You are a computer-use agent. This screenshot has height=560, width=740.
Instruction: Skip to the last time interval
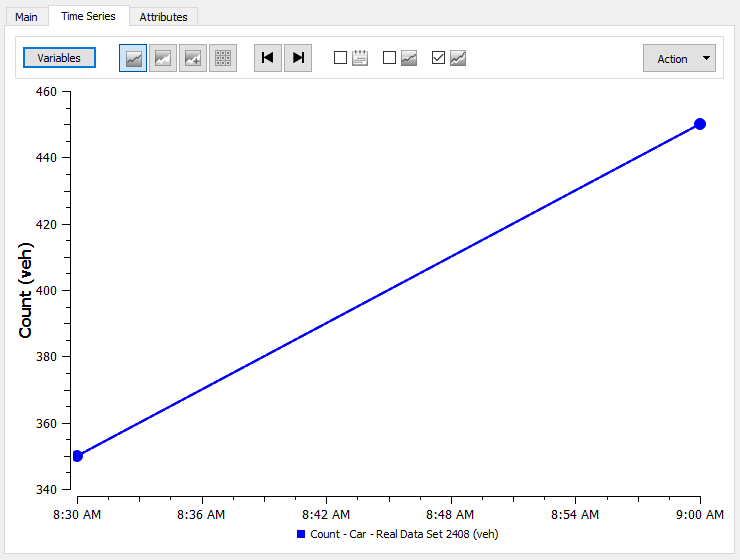coord(298,58)
